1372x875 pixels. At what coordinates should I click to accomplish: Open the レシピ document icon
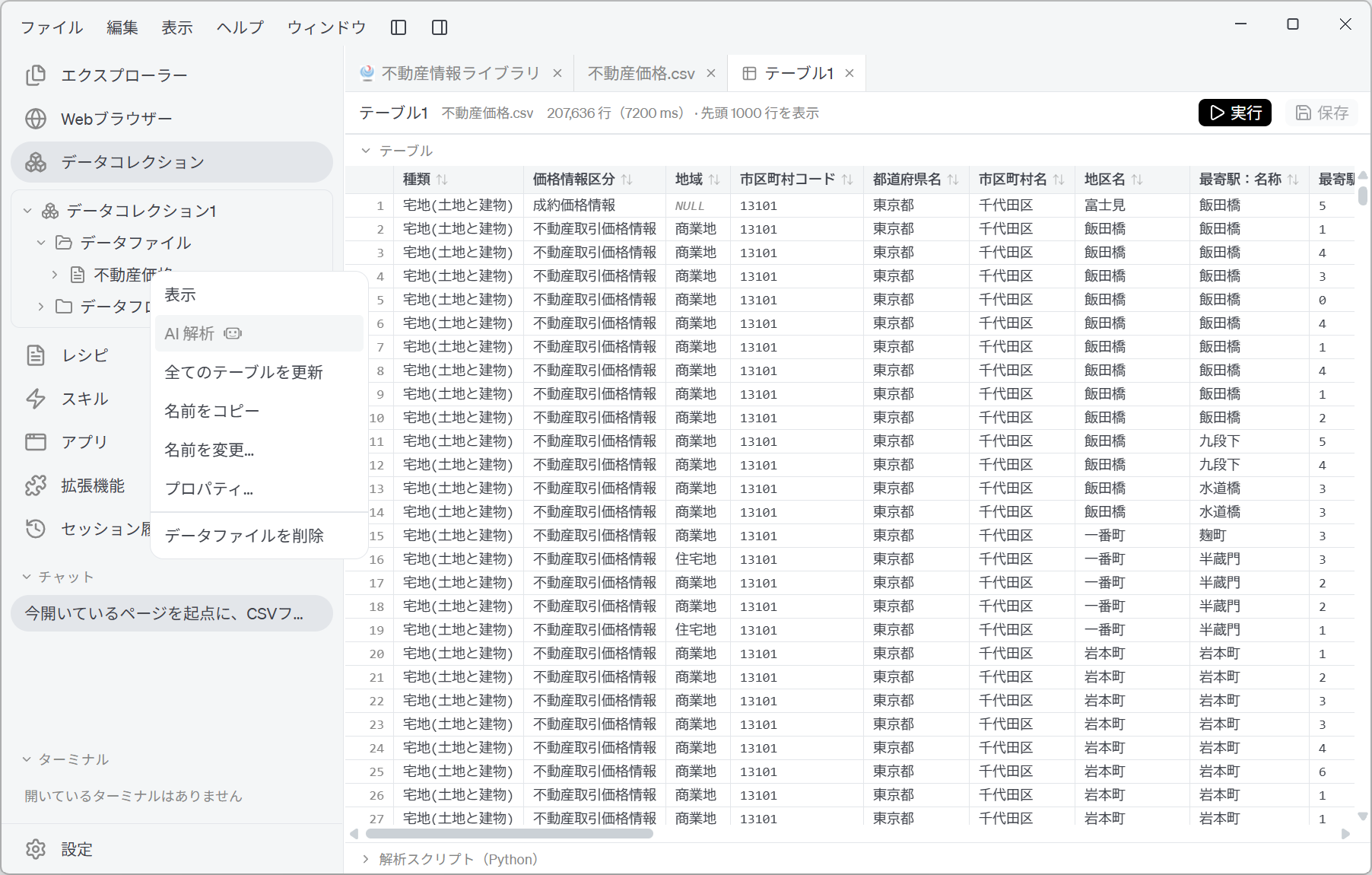(x=36, y=355)
